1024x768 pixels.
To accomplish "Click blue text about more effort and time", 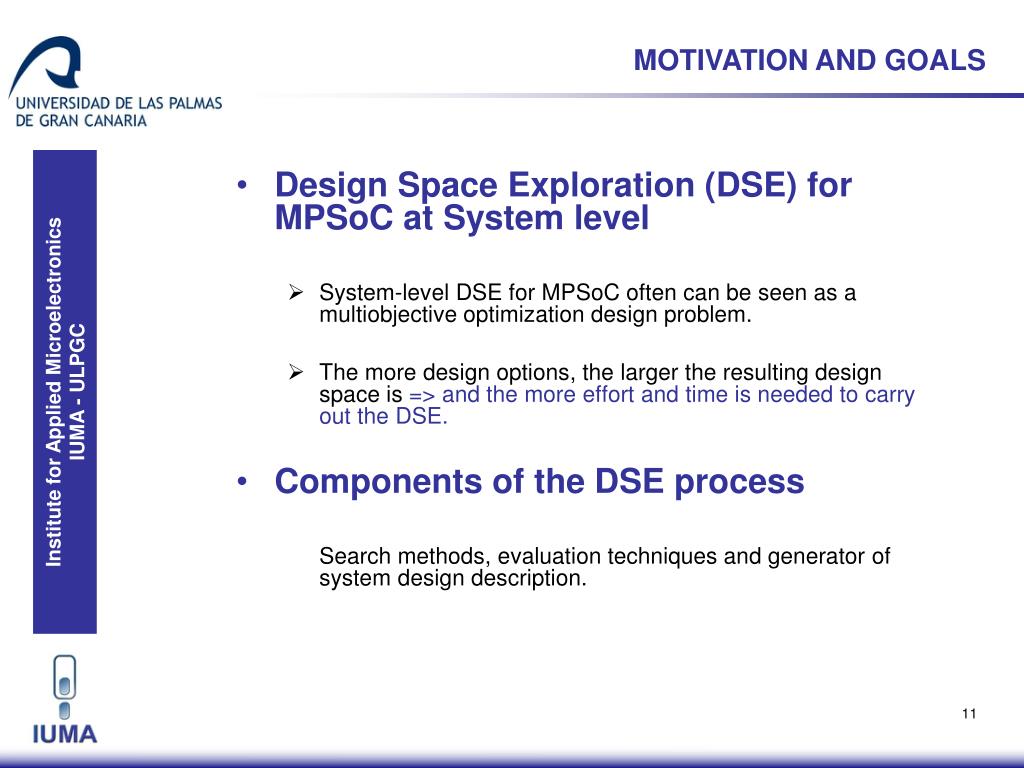I will pos(662,394).
